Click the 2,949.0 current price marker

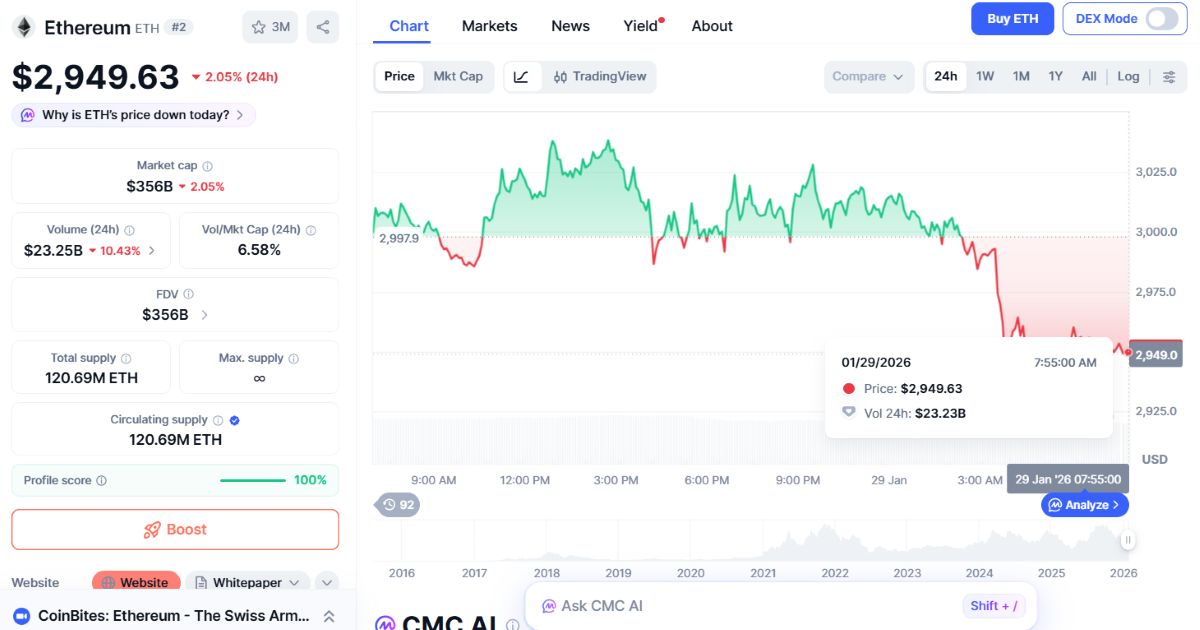[x=1155, y=354]
